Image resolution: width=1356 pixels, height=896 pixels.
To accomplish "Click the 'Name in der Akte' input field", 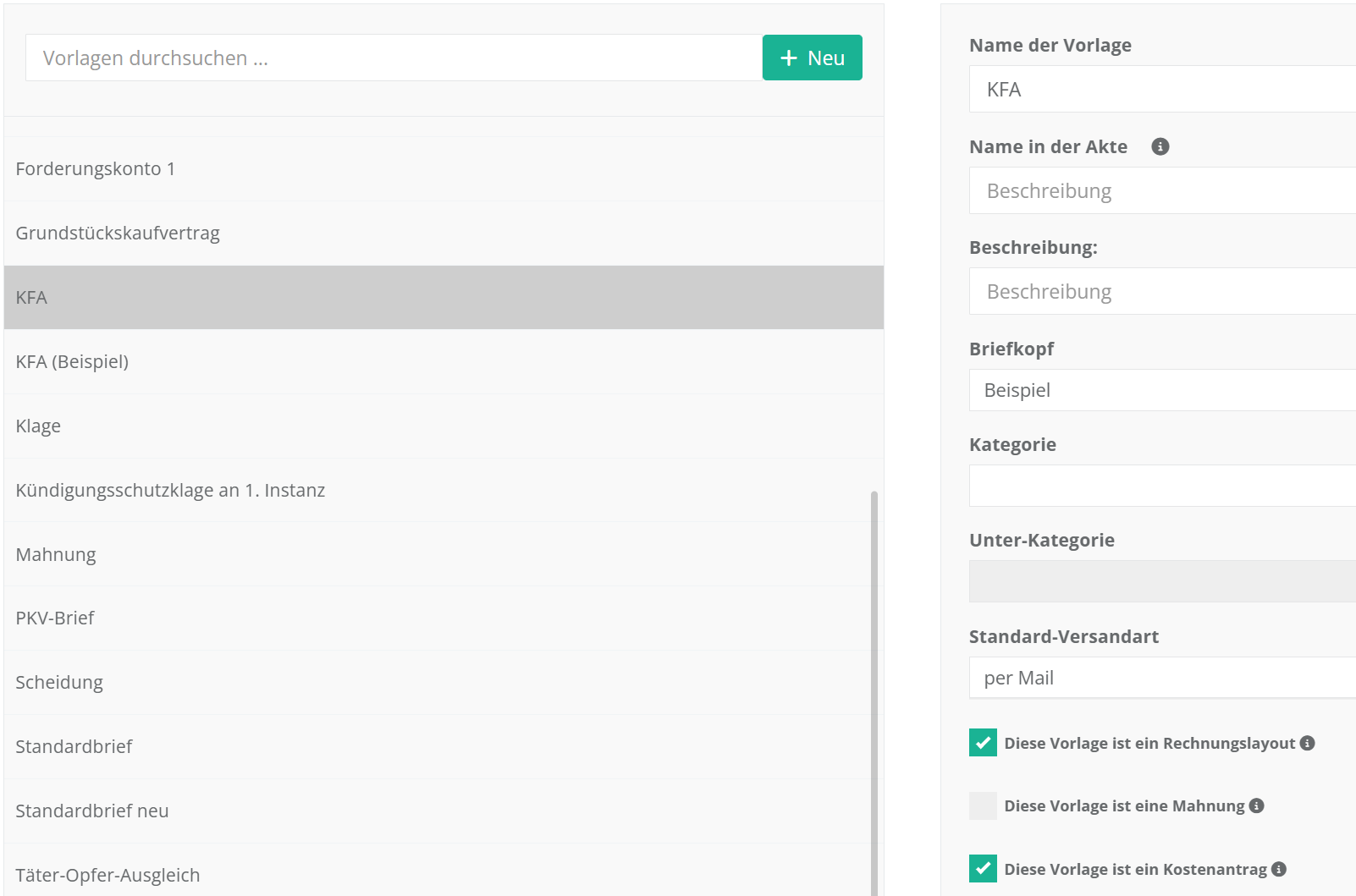I will coord(1161,190).
